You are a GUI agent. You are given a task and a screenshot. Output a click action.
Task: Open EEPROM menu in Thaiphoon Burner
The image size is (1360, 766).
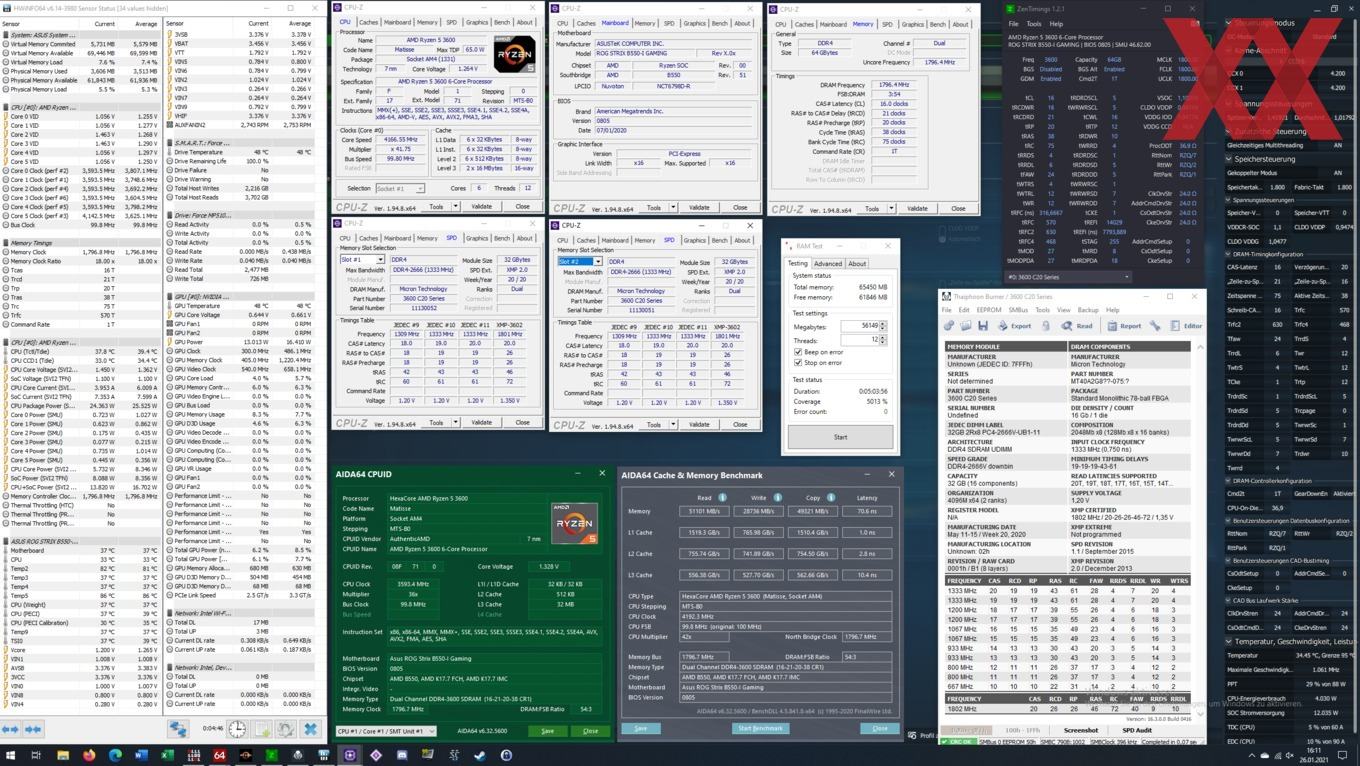pos(988,310)
